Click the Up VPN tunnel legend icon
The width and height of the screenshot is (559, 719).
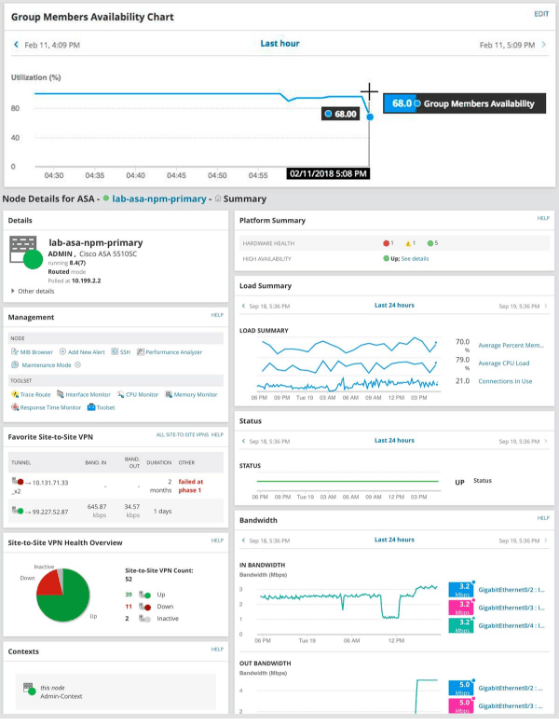click(x=145, y=595)
